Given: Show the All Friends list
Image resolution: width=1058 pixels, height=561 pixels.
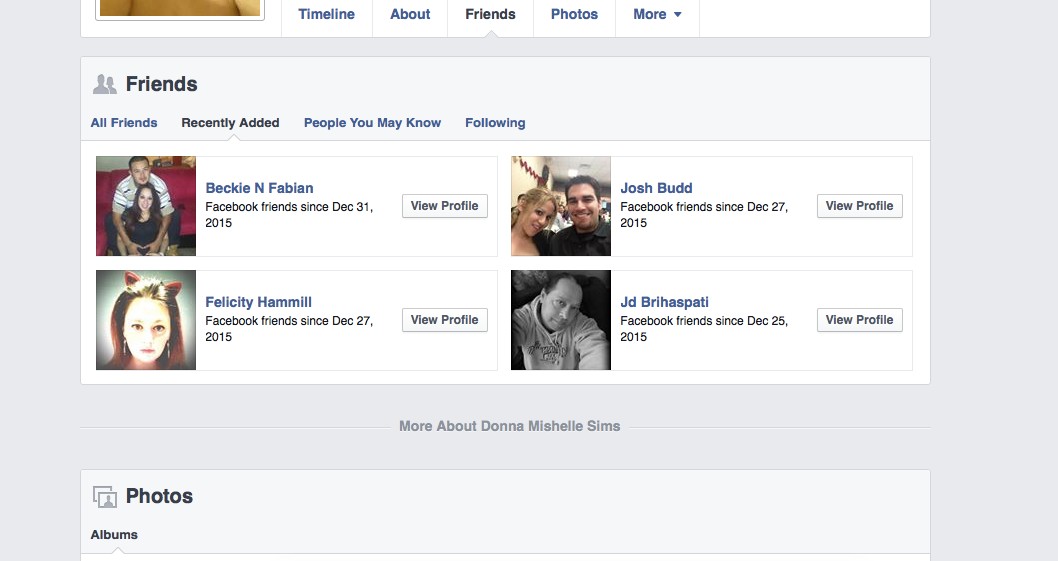Looking at the screenshot, I should point(124,123).
